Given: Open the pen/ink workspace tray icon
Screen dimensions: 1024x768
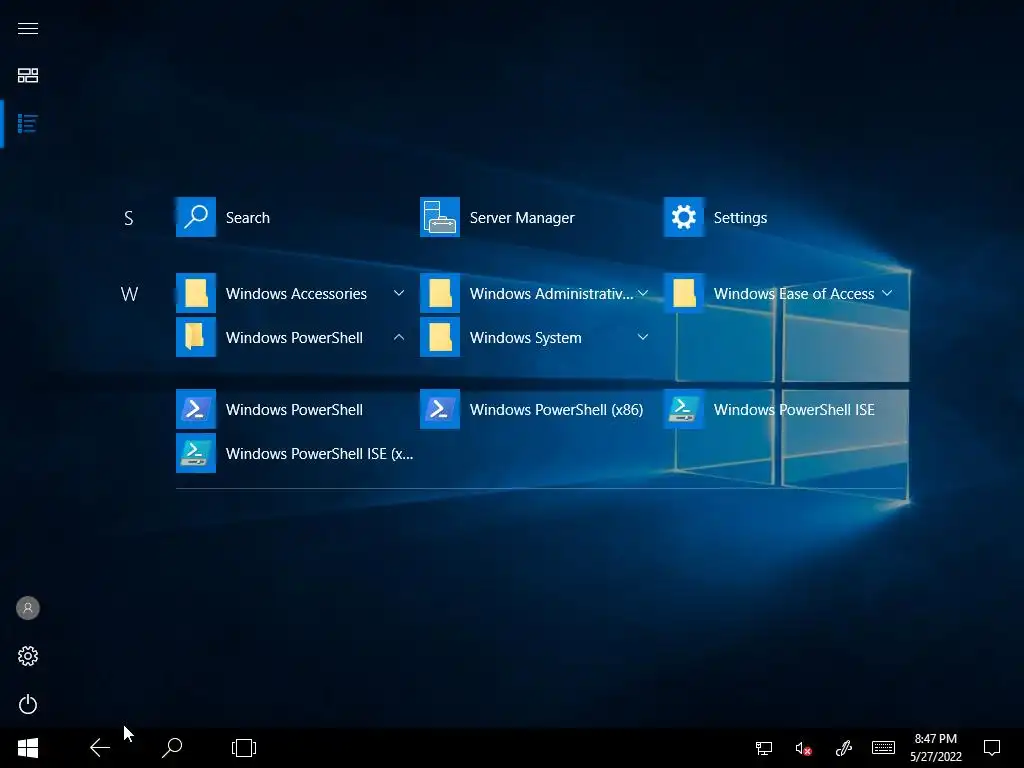Looking at the screenshot, I should pos(844,748).
